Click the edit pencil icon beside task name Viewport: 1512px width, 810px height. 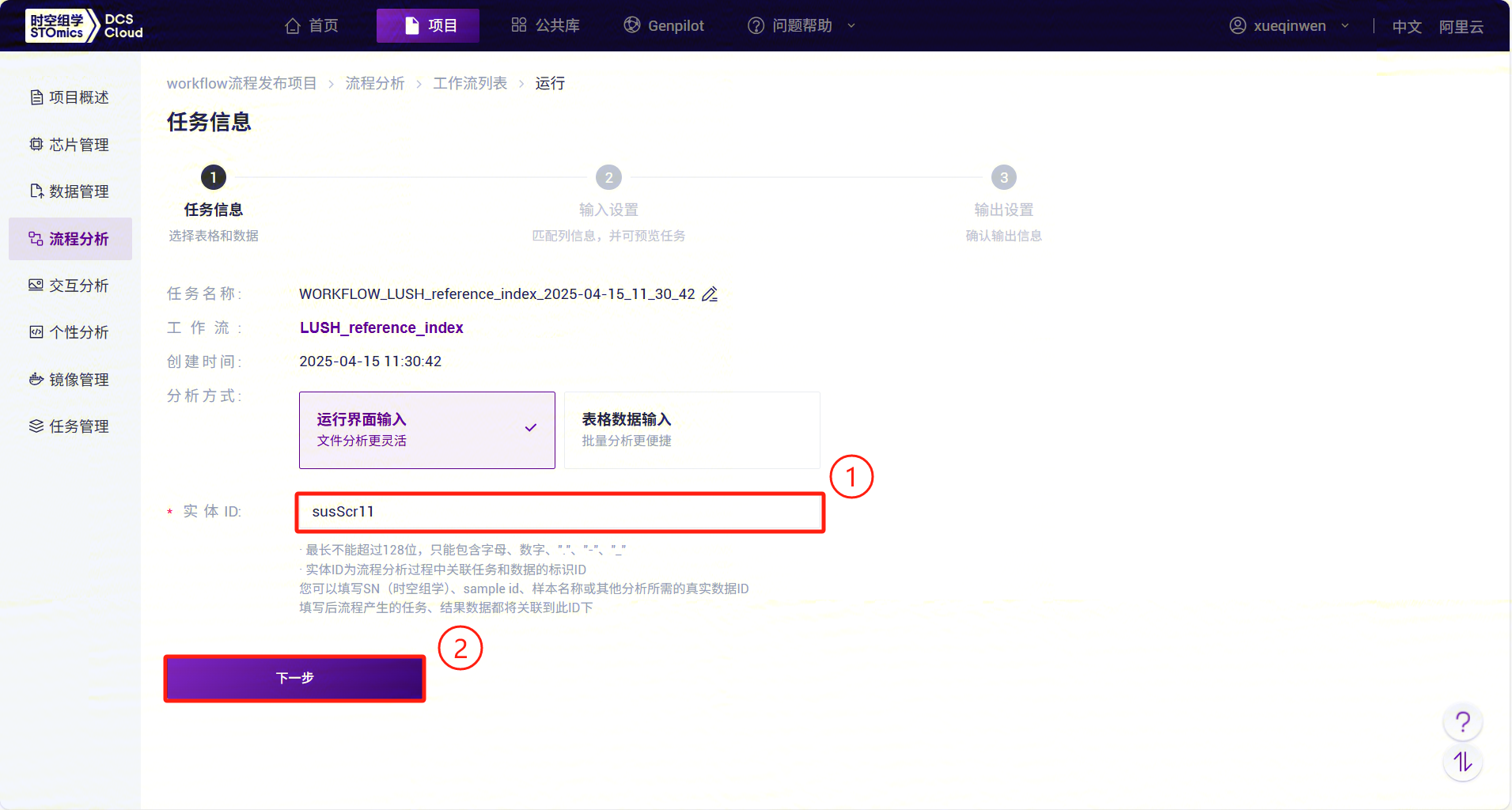(711, 293)
